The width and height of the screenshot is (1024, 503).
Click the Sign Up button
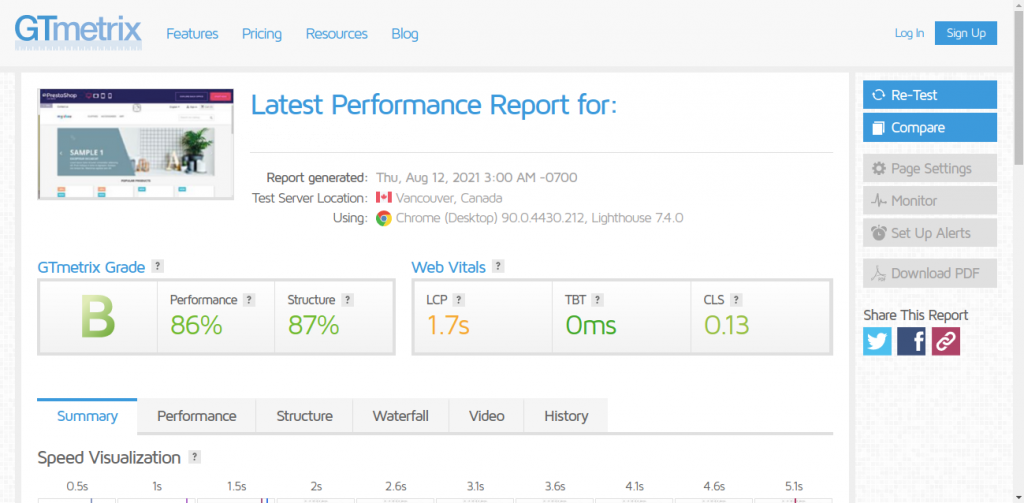tap(966, 33)
